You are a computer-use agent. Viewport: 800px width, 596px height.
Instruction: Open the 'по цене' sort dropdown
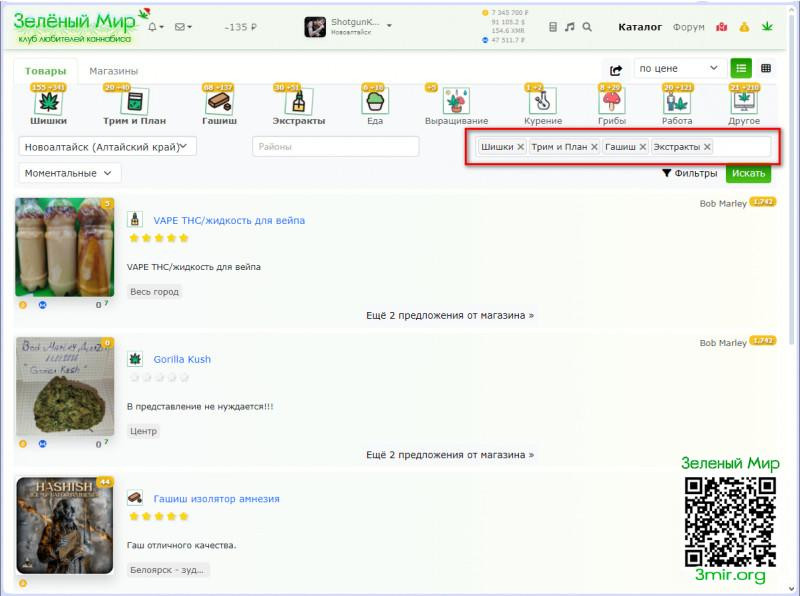679,68
